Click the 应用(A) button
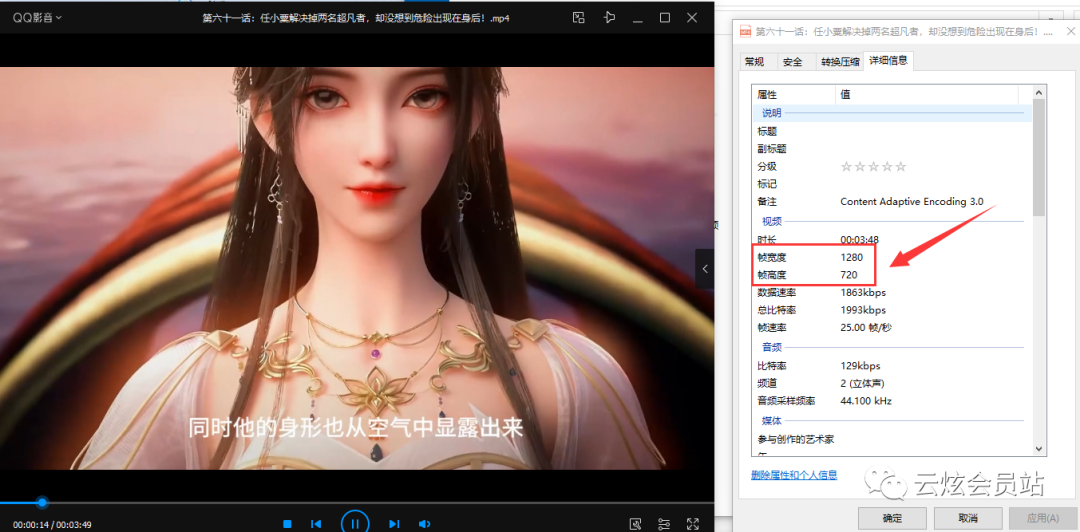The image size is (1080, 532). point(1042,518)
